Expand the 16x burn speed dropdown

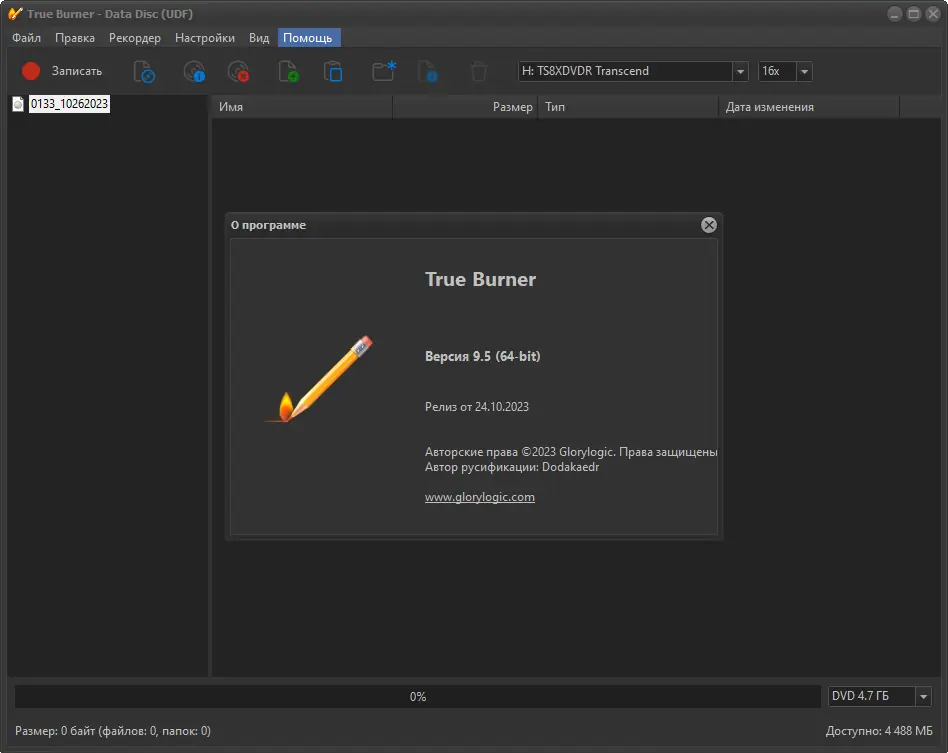pos(804,71)
